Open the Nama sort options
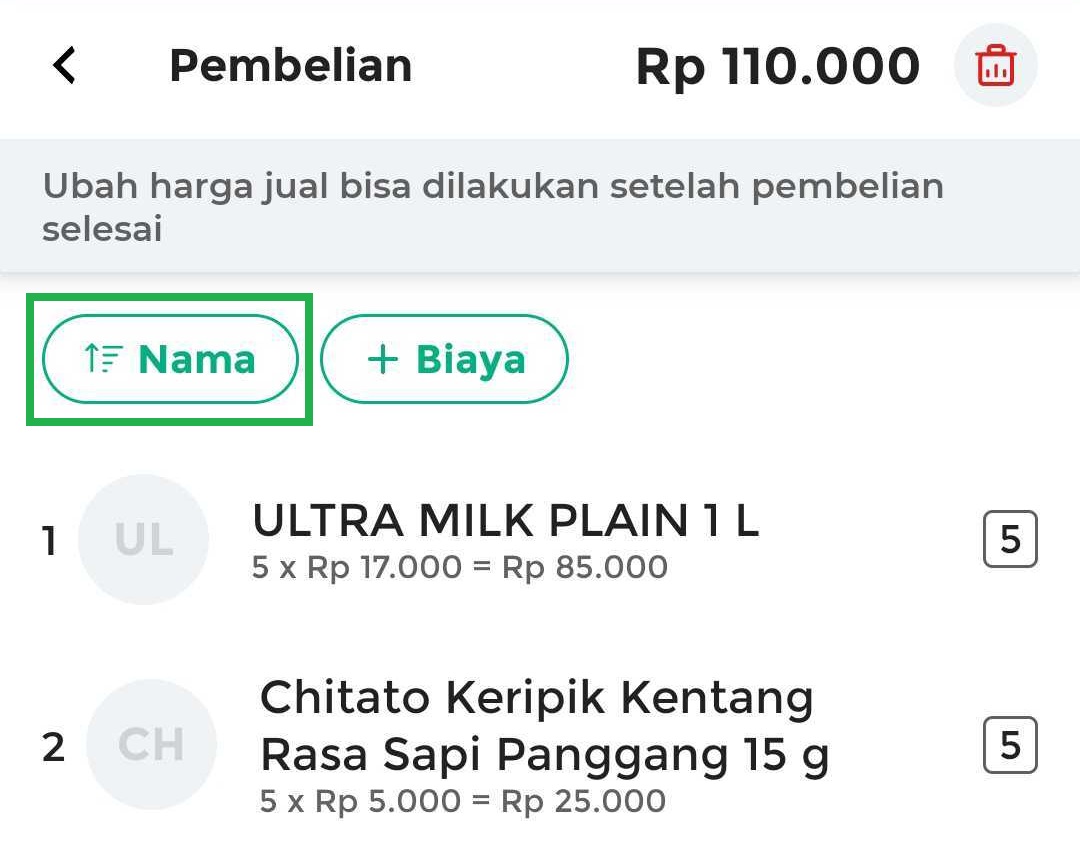 point(170,359)
